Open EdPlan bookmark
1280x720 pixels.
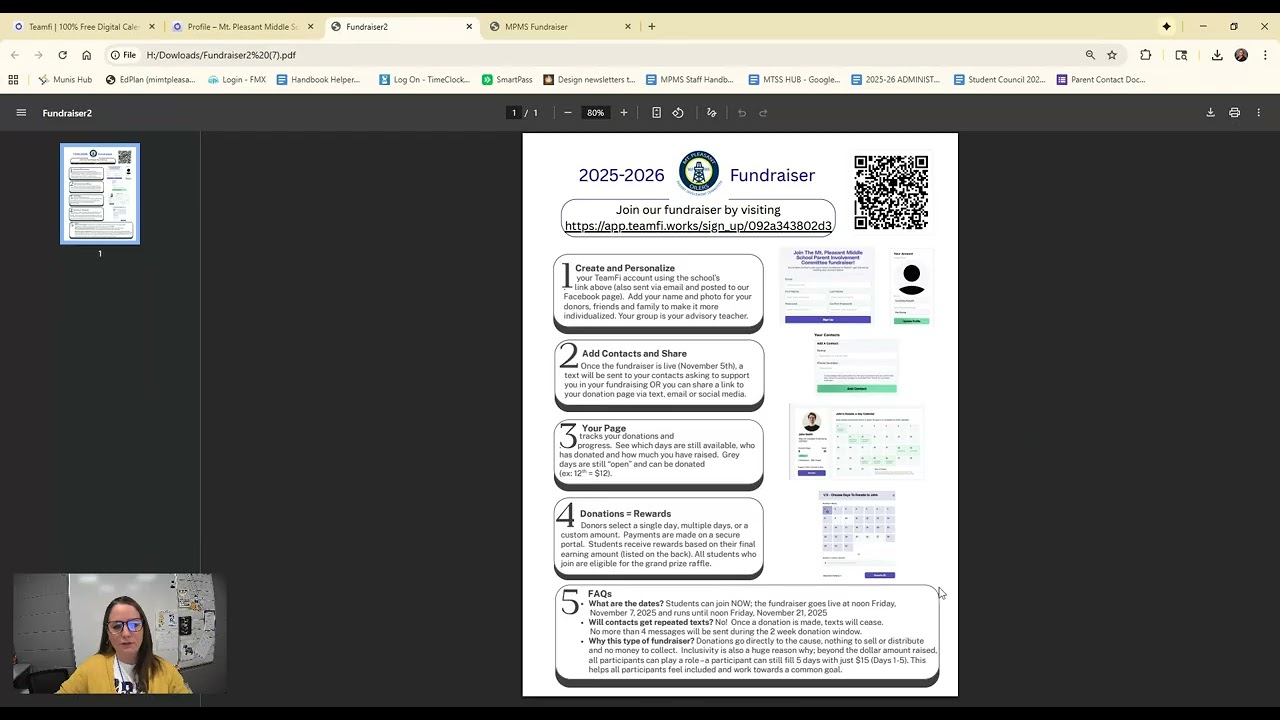[x=150, y=80]
